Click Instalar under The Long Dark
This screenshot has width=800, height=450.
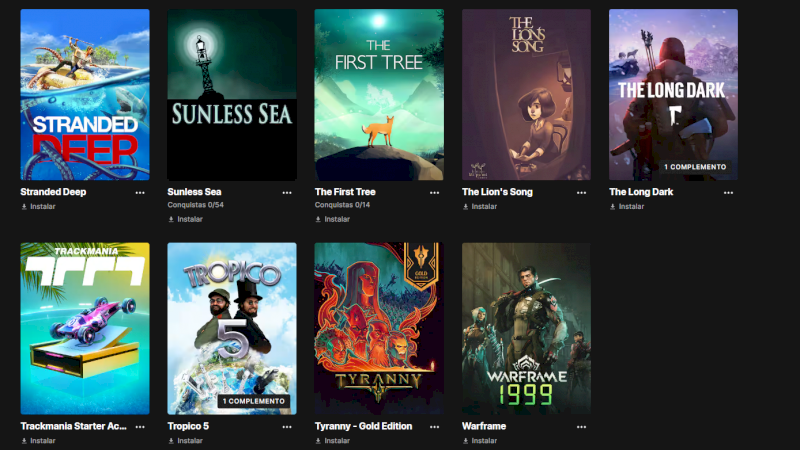[x=627, y=207]
